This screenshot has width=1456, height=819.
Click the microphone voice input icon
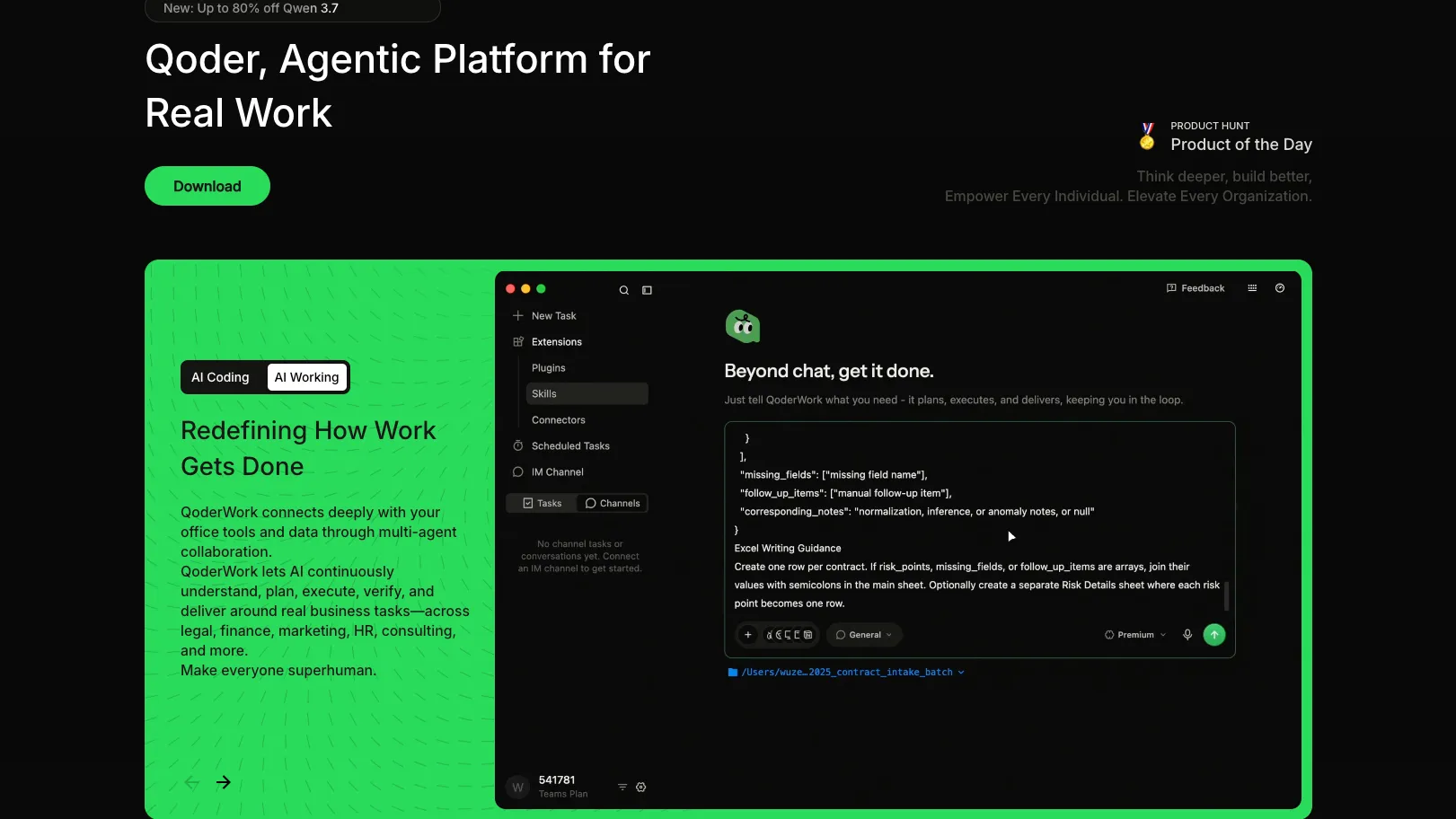coord(1187,635)
